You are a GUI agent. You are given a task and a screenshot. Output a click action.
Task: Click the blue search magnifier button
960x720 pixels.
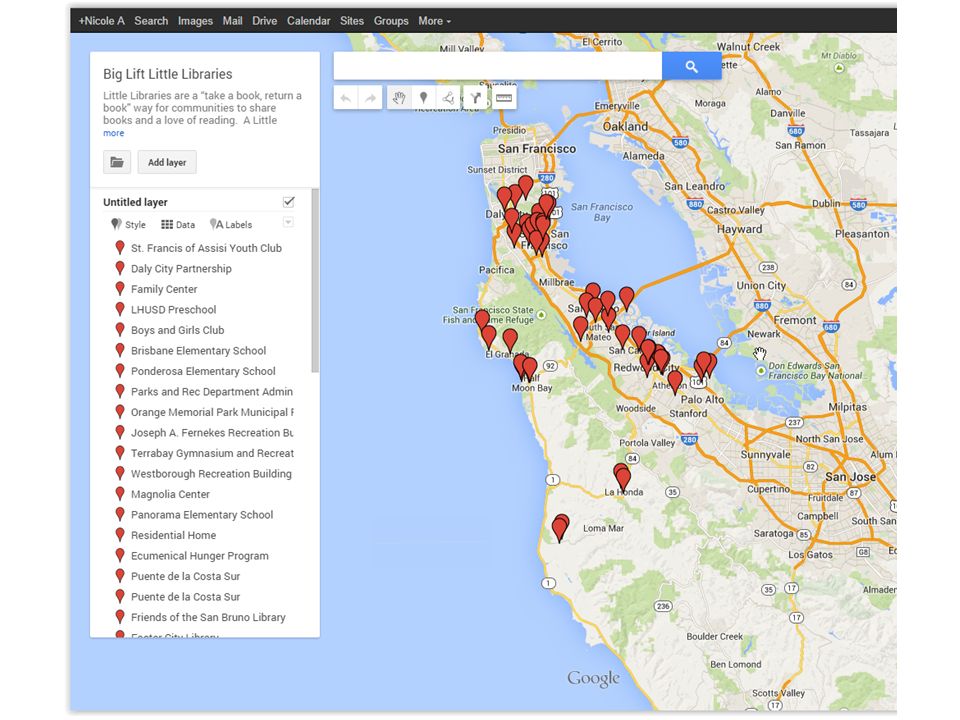click(691, 66)
